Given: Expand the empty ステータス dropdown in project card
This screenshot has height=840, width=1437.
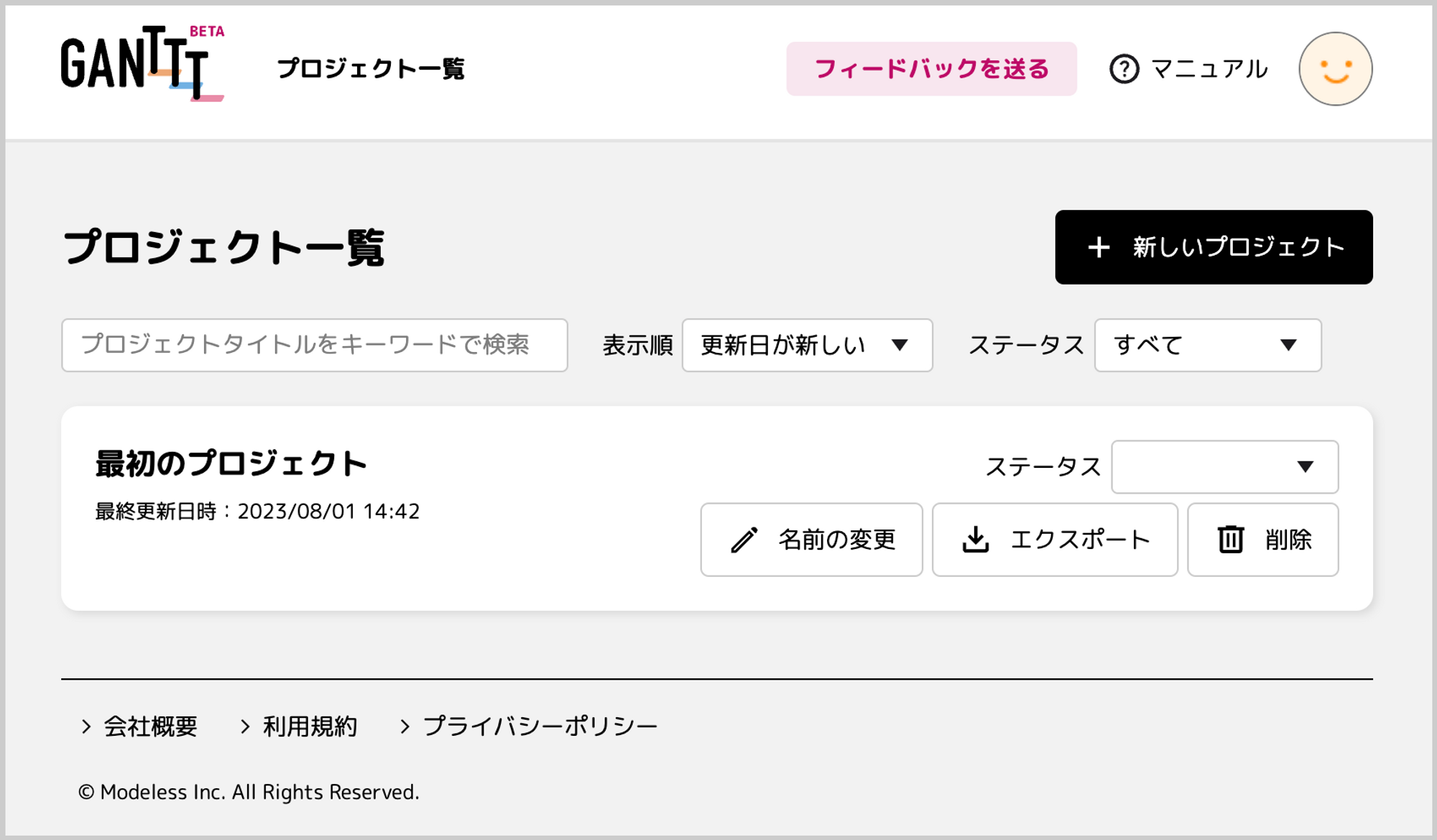Looking at the screenshot, I should 1224,467.
